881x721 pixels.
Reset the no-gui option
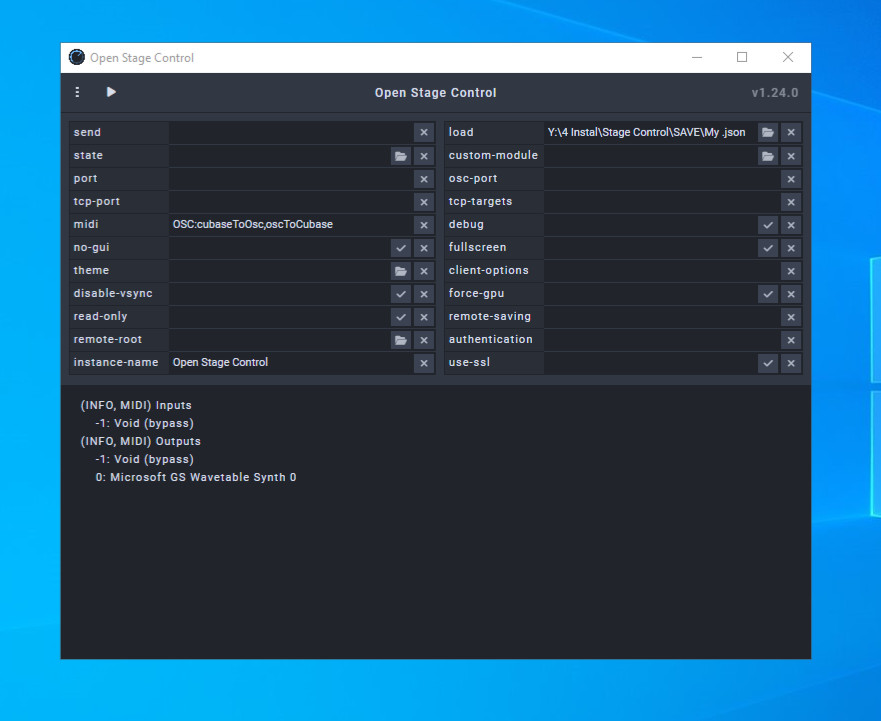(424, 248)
